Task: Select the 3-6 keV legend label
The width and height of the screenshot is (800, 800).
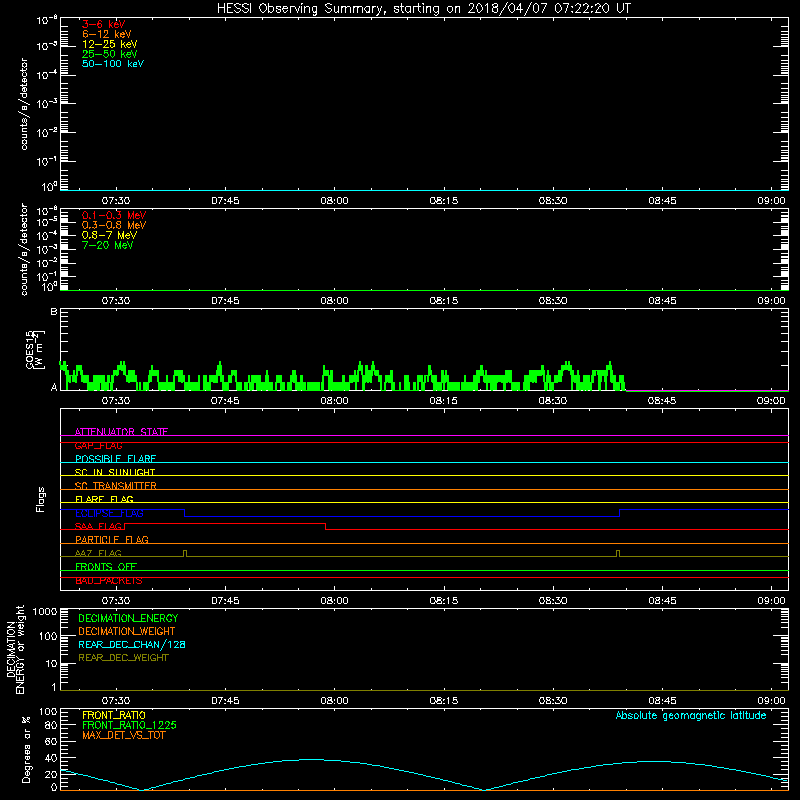Action: (104, 24)
